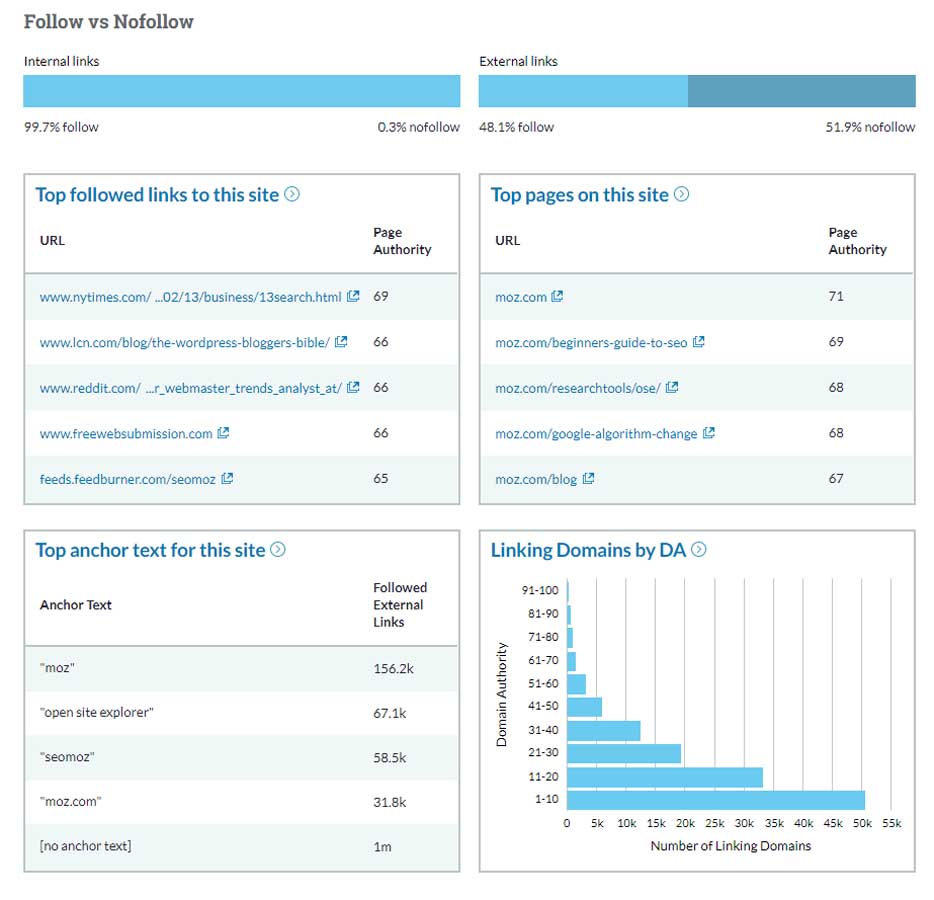
Task: Click the 67.1k followed links value
Action: [390, 713]
